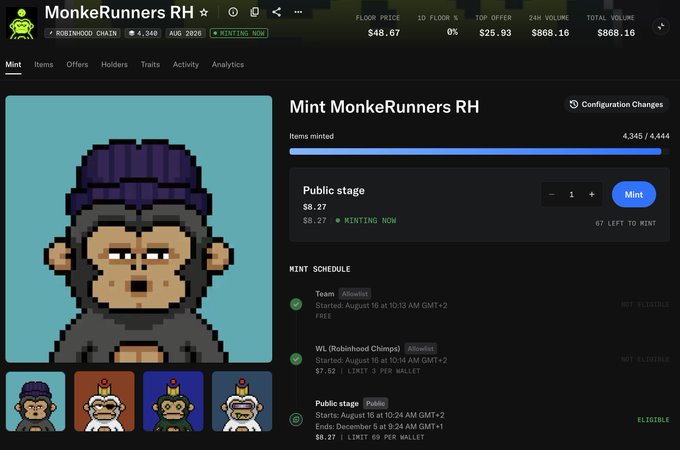Viewport: 680px width, 450px height.
Task: Click the top offer value $25.93
Action: pyautogui.click(x=495, y=33)
